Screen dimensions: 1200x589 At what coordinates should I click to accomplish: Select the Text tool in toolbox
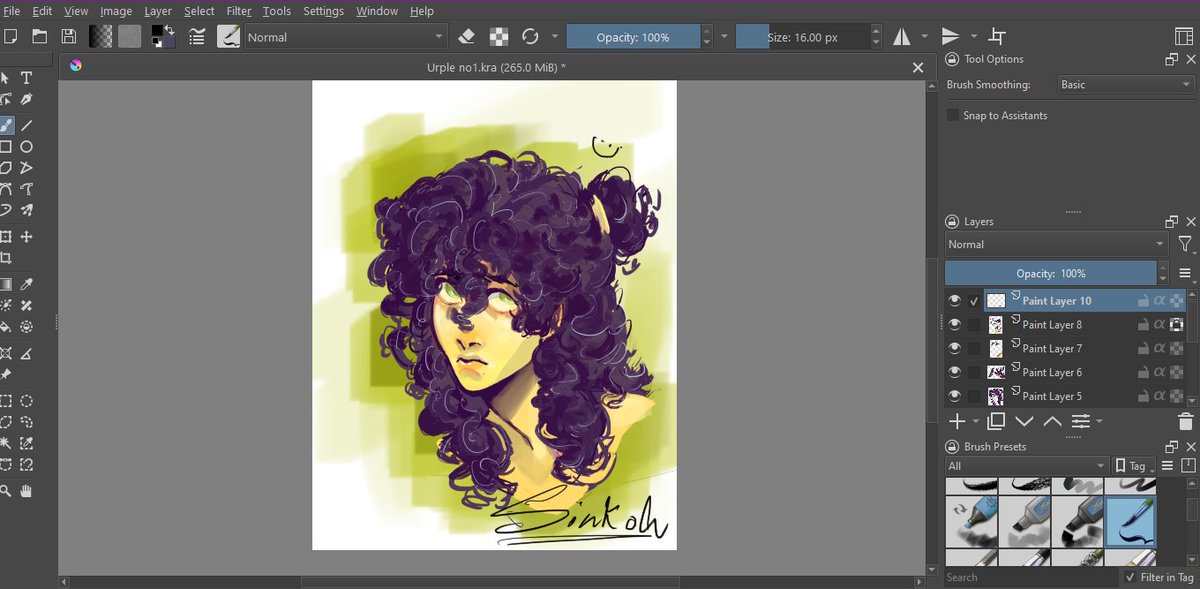tap(27, 78)
